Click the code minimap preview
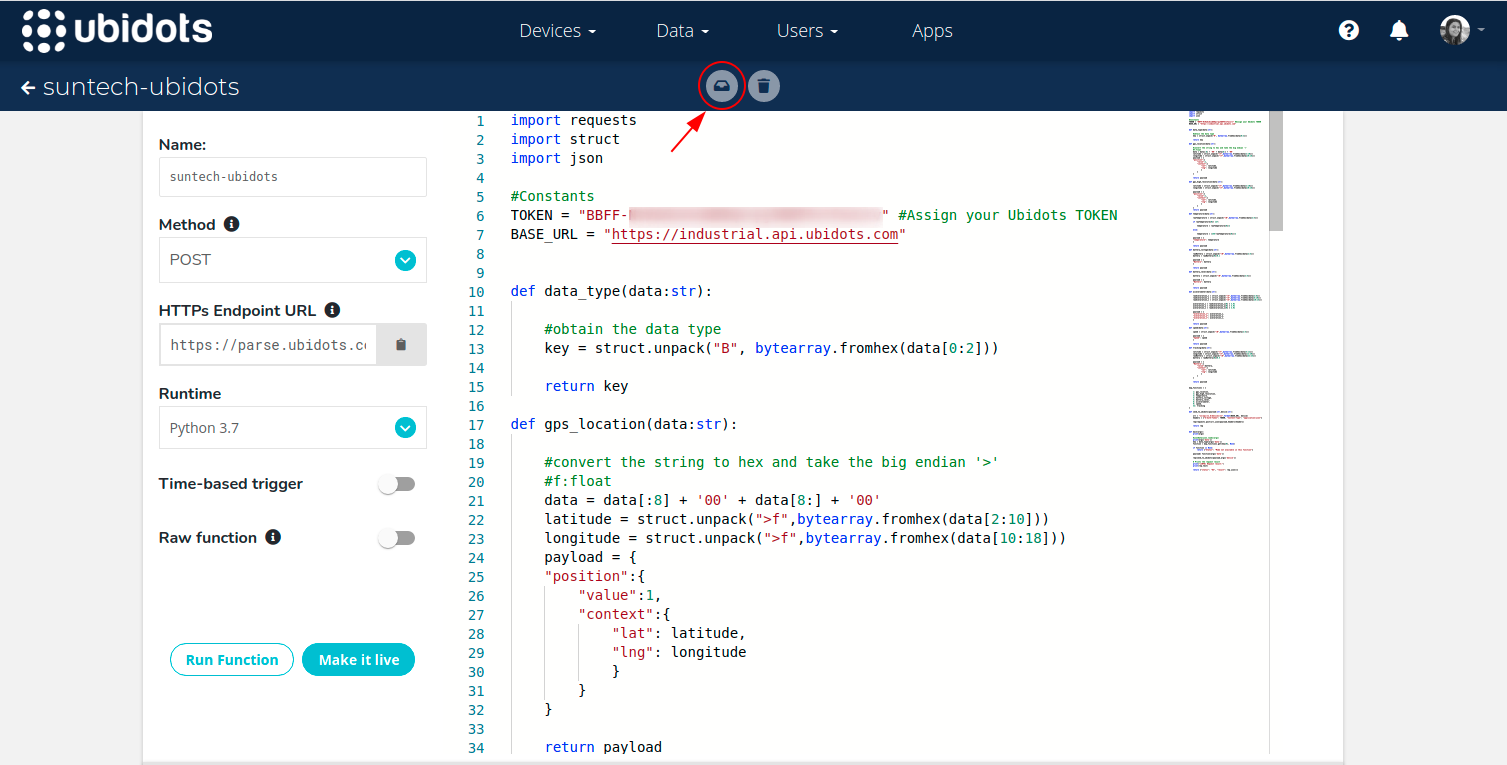The height and width of the screenshot is (765, 1507). (1226, 290)
